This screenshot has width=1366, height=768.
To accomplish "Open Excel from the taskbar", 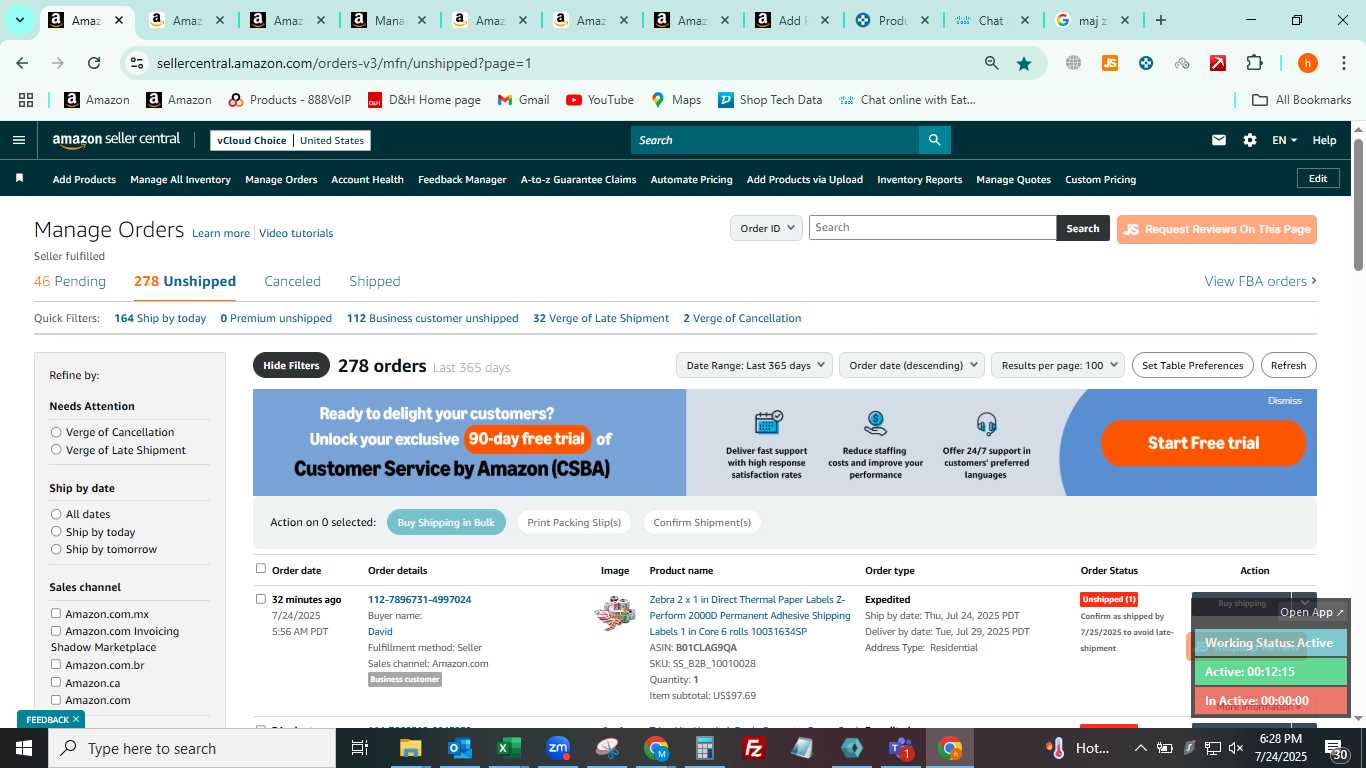I will coord(509,748).
